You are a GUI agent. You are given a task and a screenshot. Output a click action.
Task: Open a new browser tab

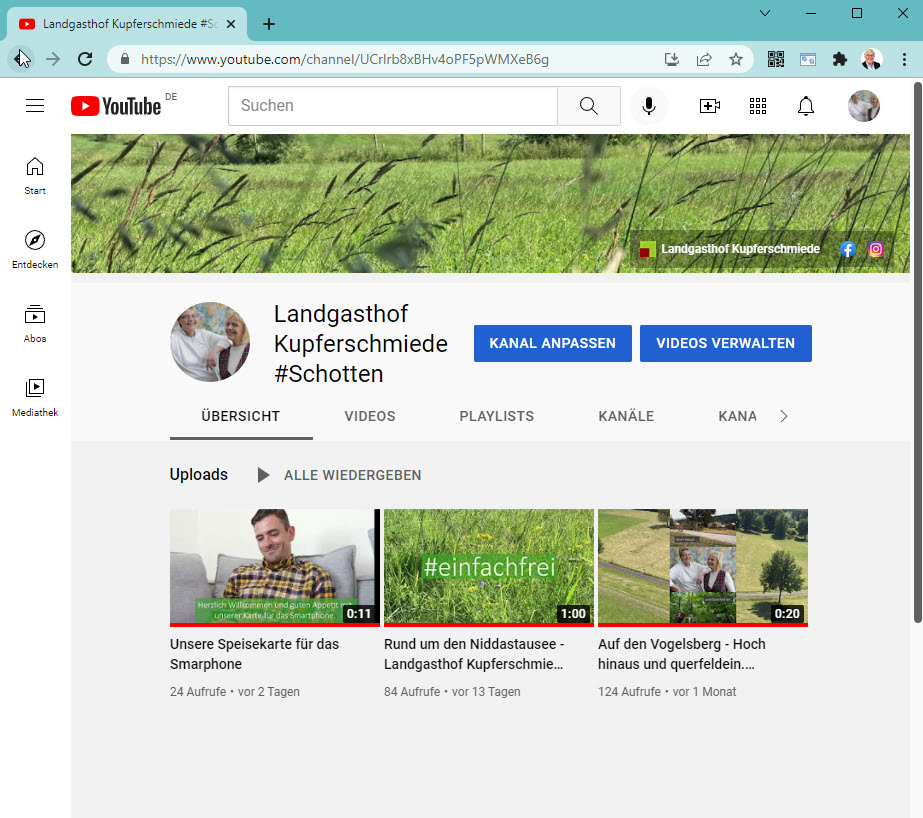pos(268,24)
